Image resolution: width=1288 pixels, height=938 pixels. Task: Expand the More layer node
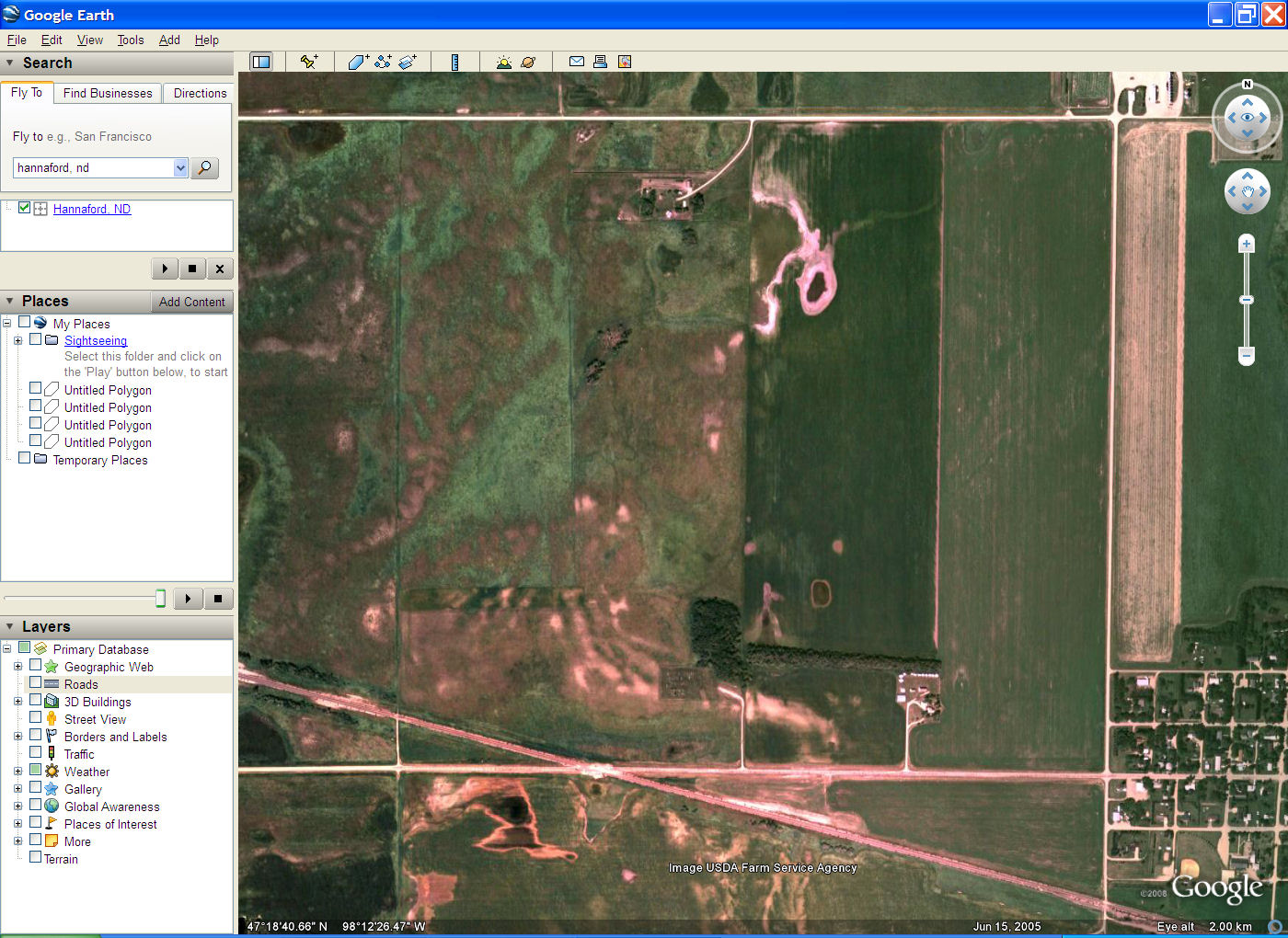pyautogui.click(x=17, y=841)
